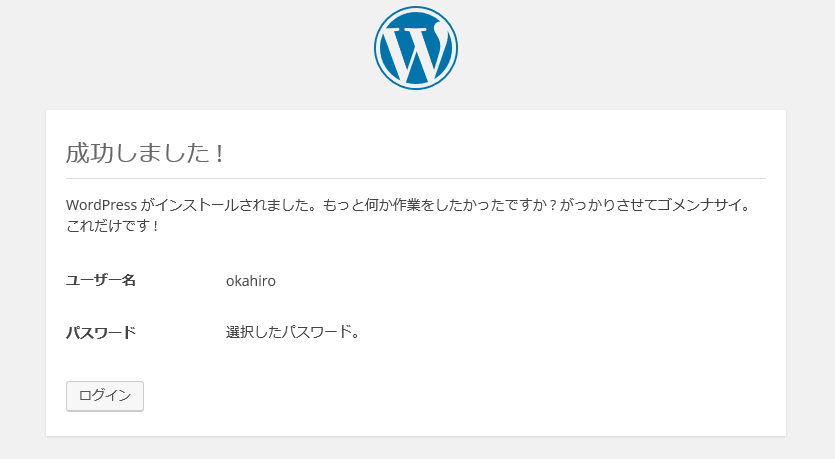
Task: Click the 選択したパスワード。 text
Action: [x=292, y=332]
